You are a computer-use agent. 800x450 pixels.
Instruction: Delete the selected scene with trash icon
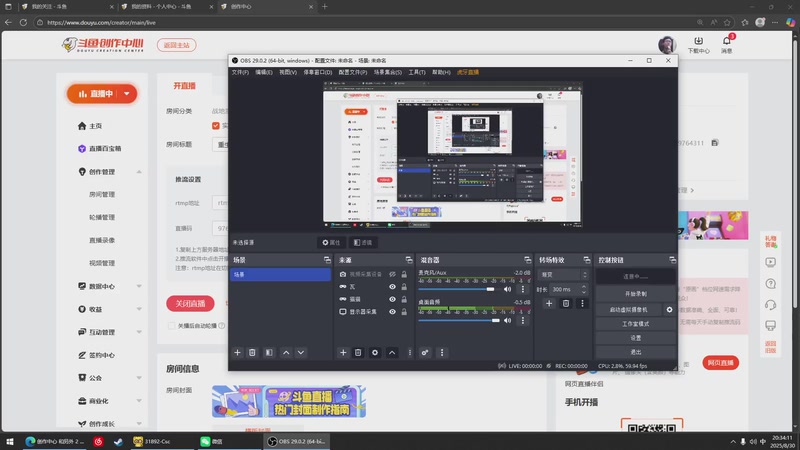pos(252,353)
